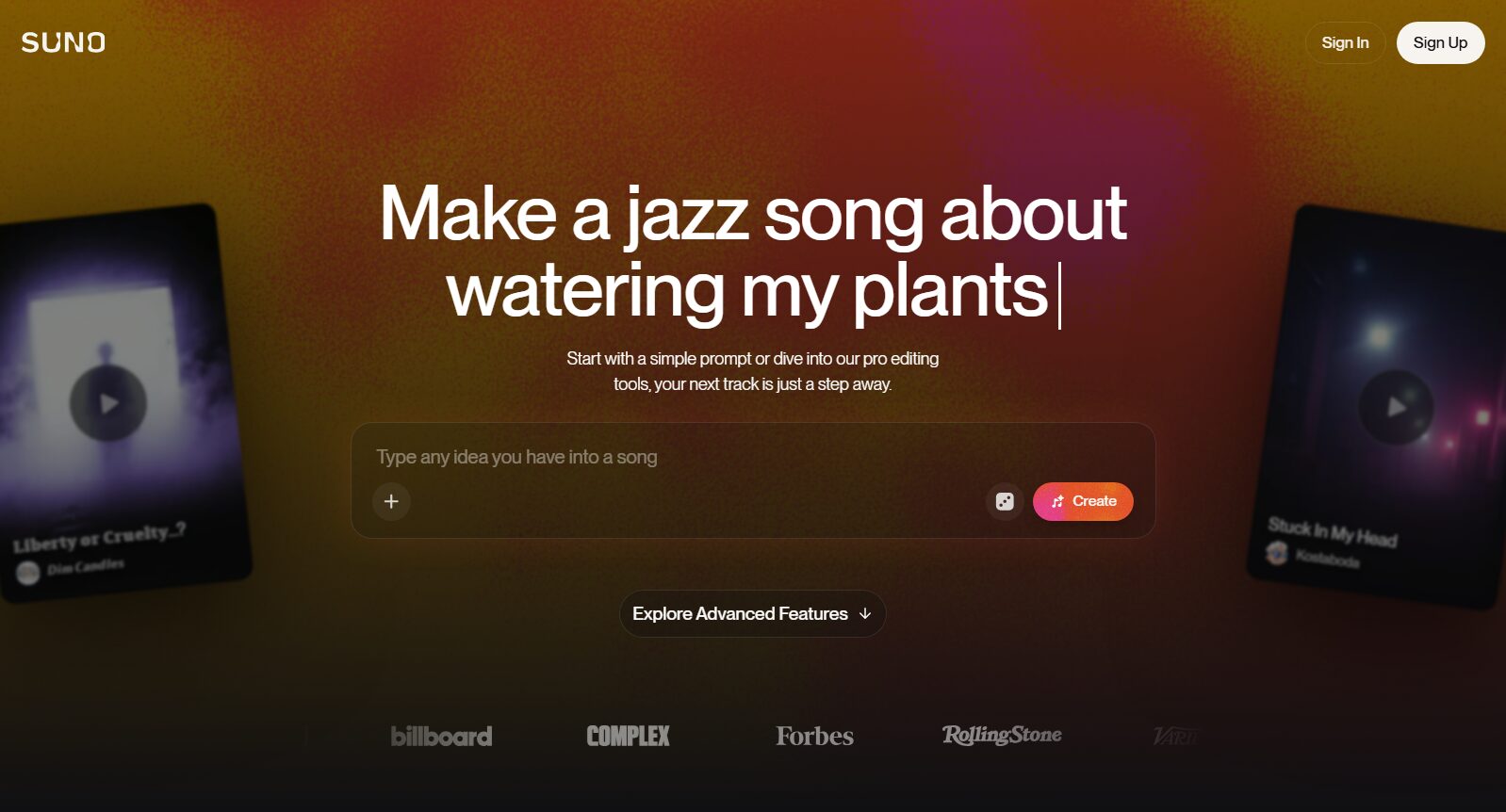This screenshot has height=812, width=1506.
Task: Expand Explore Advanced Features
Action: point(752,614)
